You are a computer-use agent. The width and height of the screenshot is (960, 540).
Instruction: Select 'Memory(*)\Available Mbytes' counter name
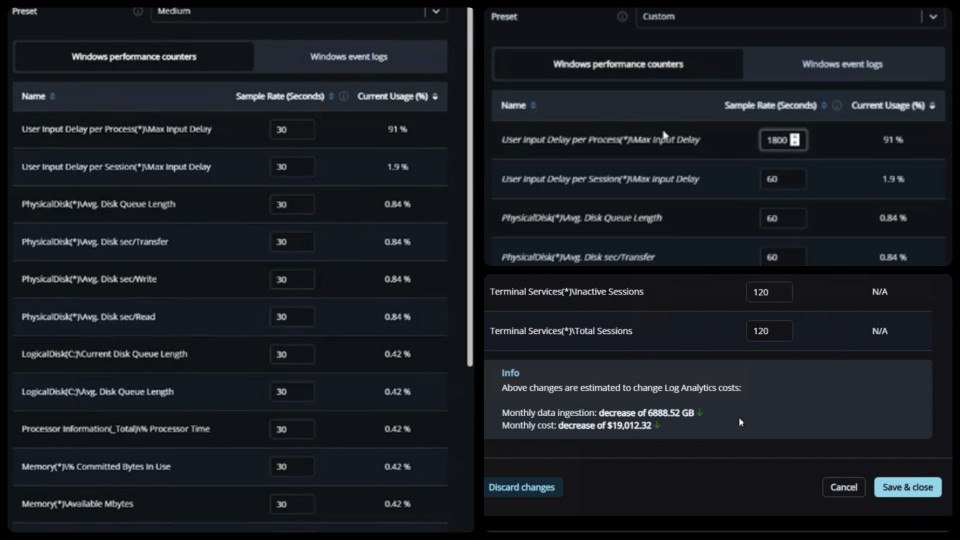[x=77, y=504]
